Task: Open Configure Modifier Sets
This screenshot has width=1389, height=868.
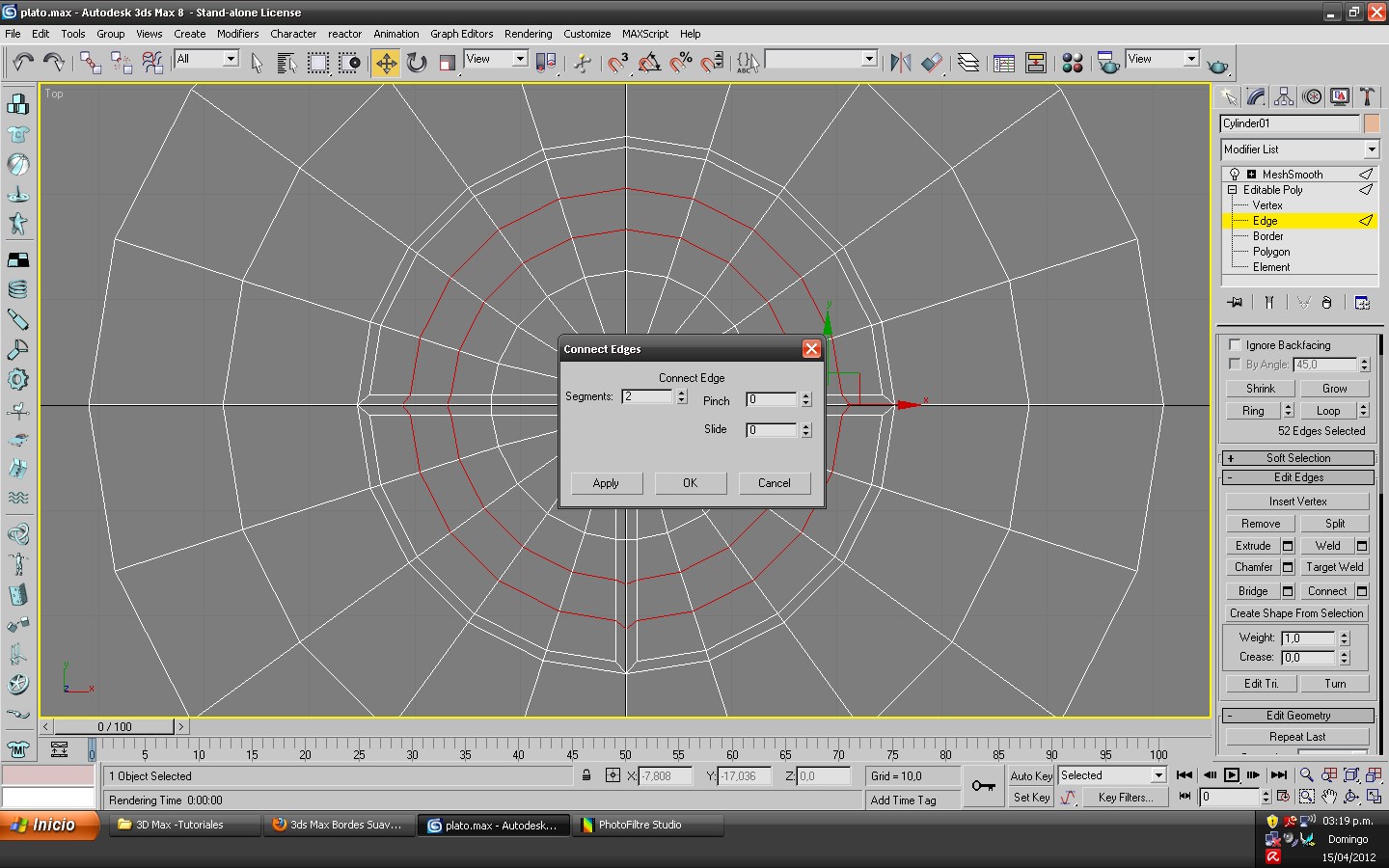Action: 1362,303
